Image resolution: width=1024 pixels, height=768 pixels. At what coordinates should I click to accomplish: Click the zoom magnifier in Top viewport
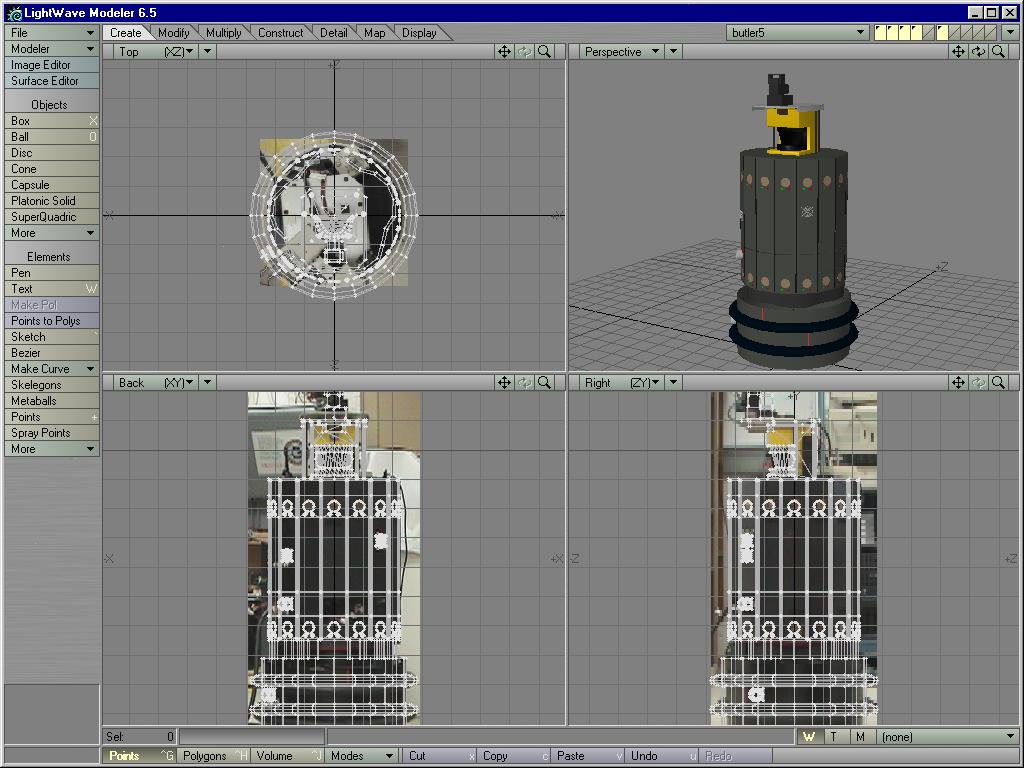(x=545, y=52)
